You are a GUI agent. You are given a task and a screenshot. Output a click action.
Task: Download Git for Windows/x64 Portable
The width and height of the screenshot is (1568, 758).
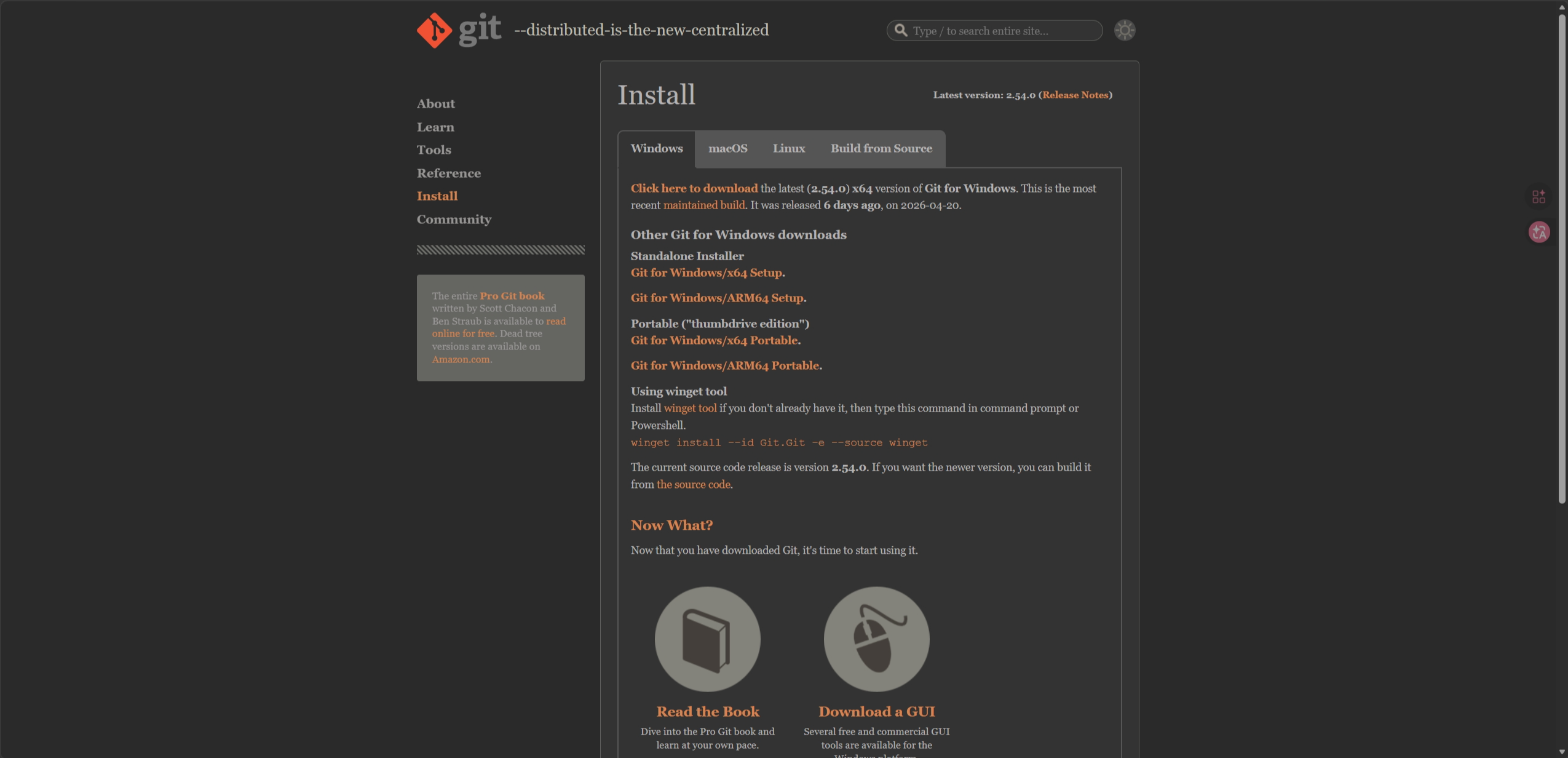(x=714, y=340)
